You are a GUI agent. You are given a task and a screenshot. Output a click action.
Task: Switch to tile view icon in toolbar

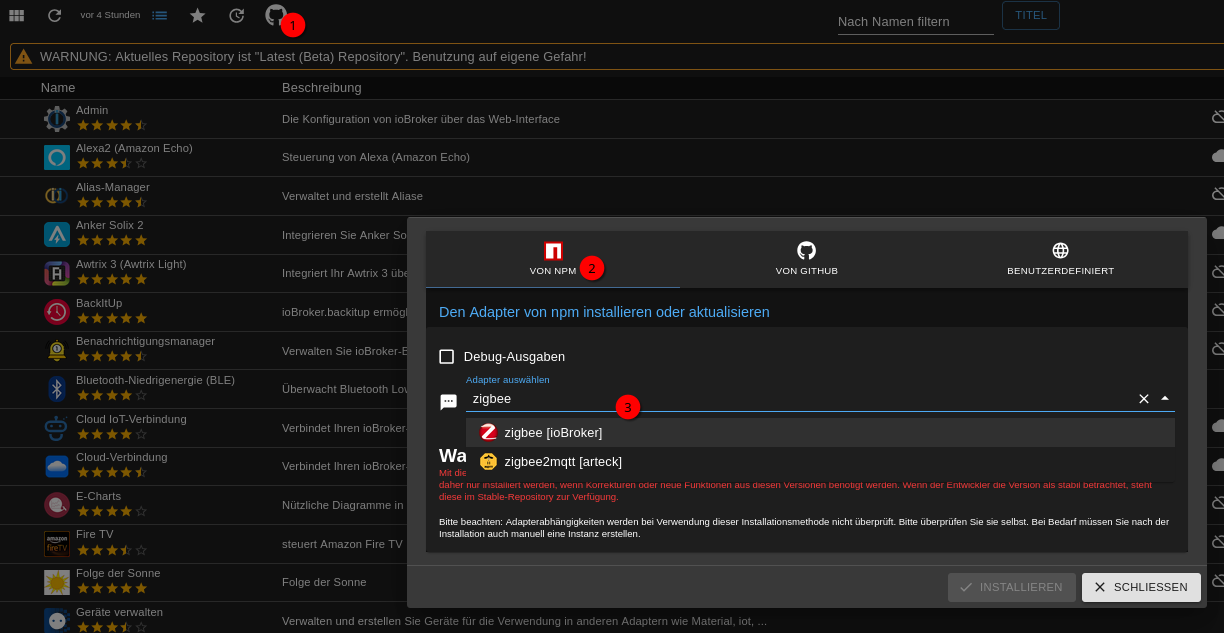(16, 15)
